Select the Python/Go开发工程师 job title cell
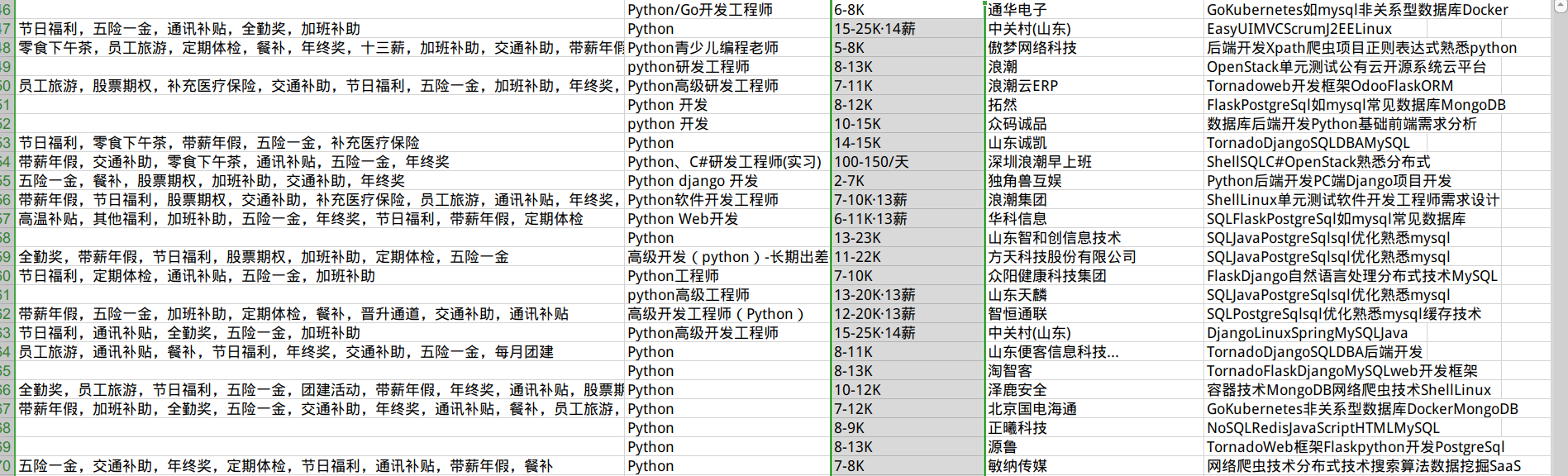This screenshot has width=1568, height=476. click(727, 10)
